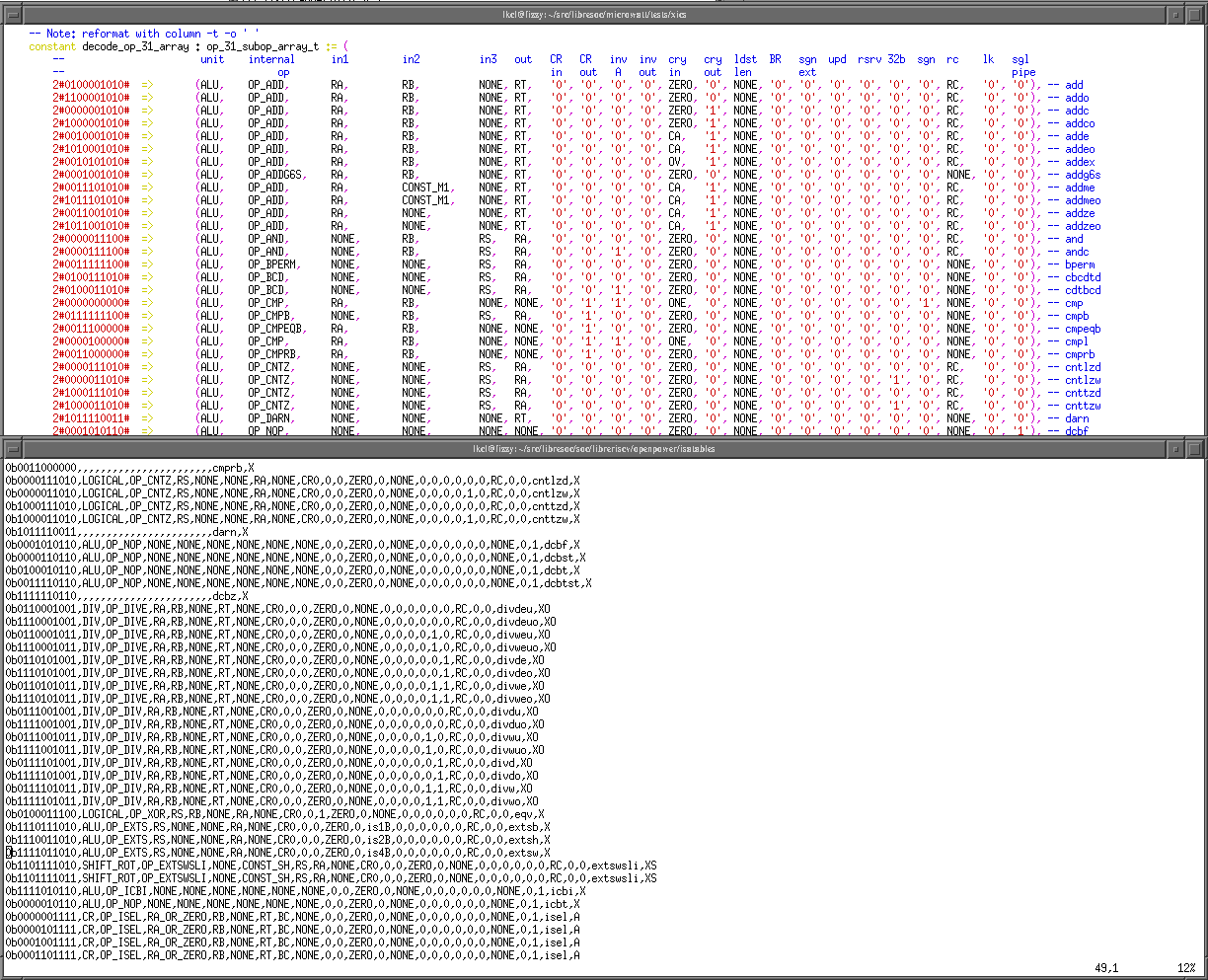The image size is (1208, 980).
Task: Open window menu of the isatables terminal
Action: click(x=10, y=449)
